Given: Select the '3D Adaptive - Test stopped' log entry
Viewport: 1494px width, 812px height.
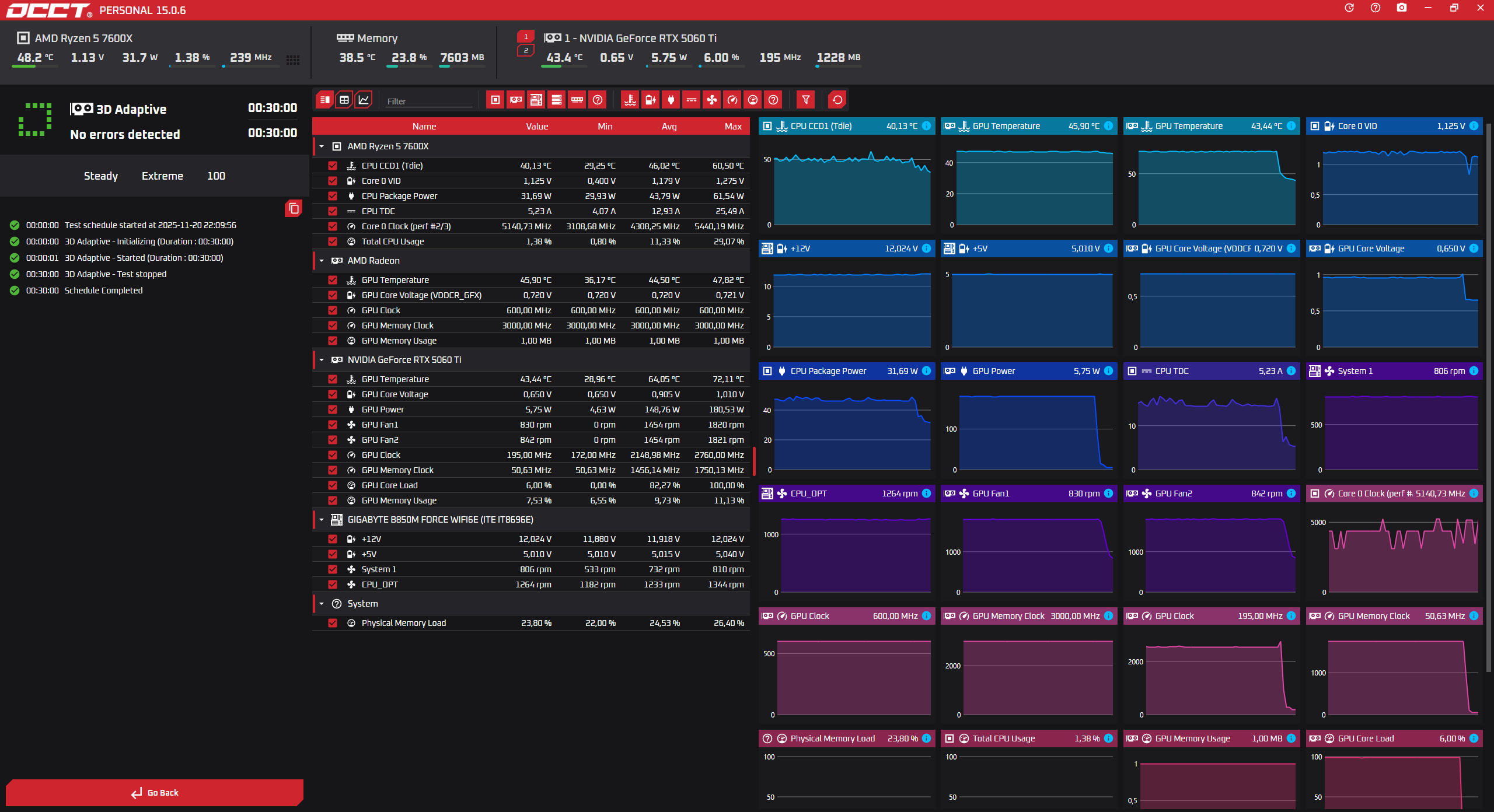Looking at the screenshot, I should (x=116, y=274).
